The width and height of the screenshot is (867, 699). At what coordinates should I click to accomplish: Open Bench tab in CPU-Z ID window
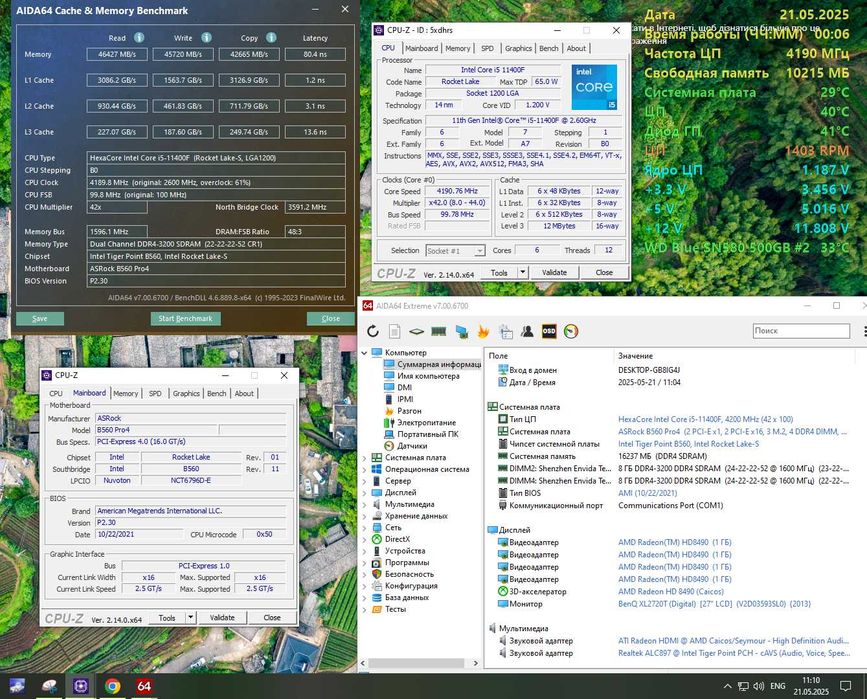pyautogui.click(x=549, y=48)
